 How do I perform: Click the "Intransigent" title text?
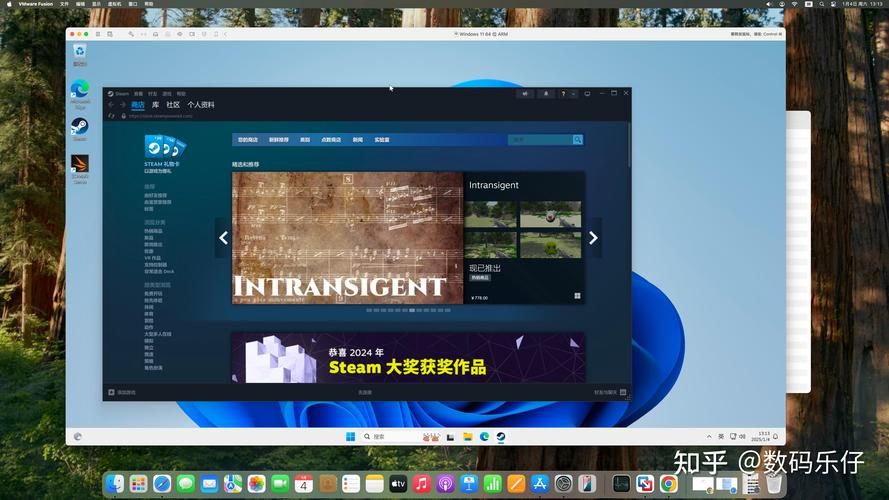click(x=494, y=185)
